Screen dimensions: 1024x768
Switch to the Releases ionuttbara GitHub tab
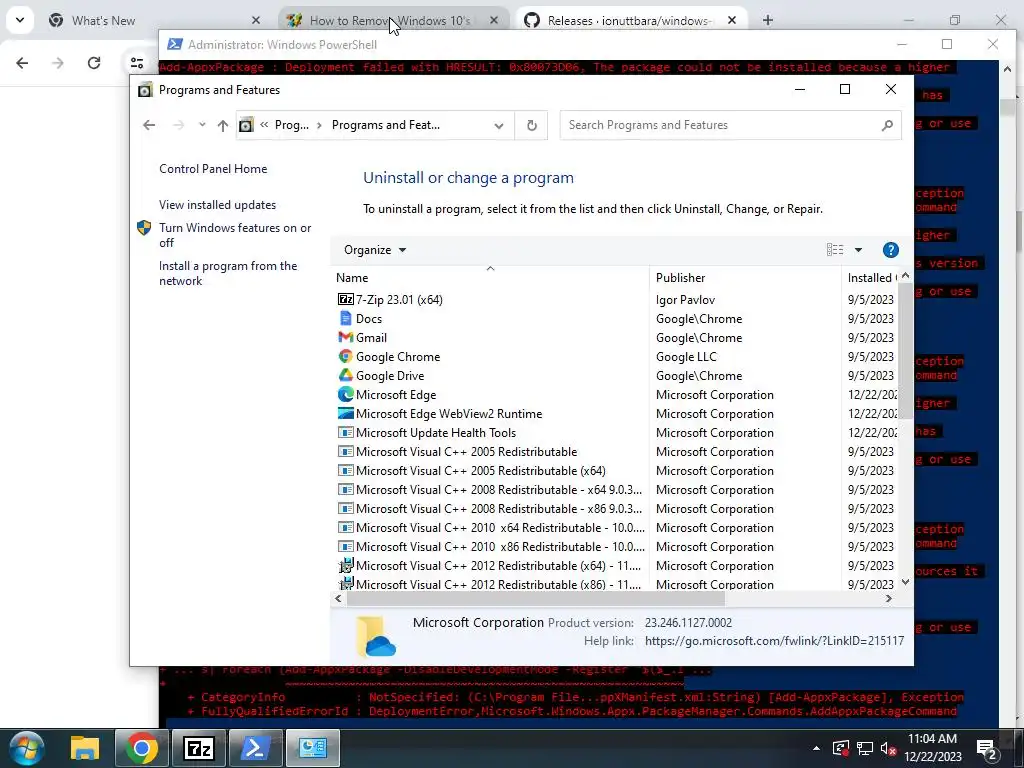[628, 21]
